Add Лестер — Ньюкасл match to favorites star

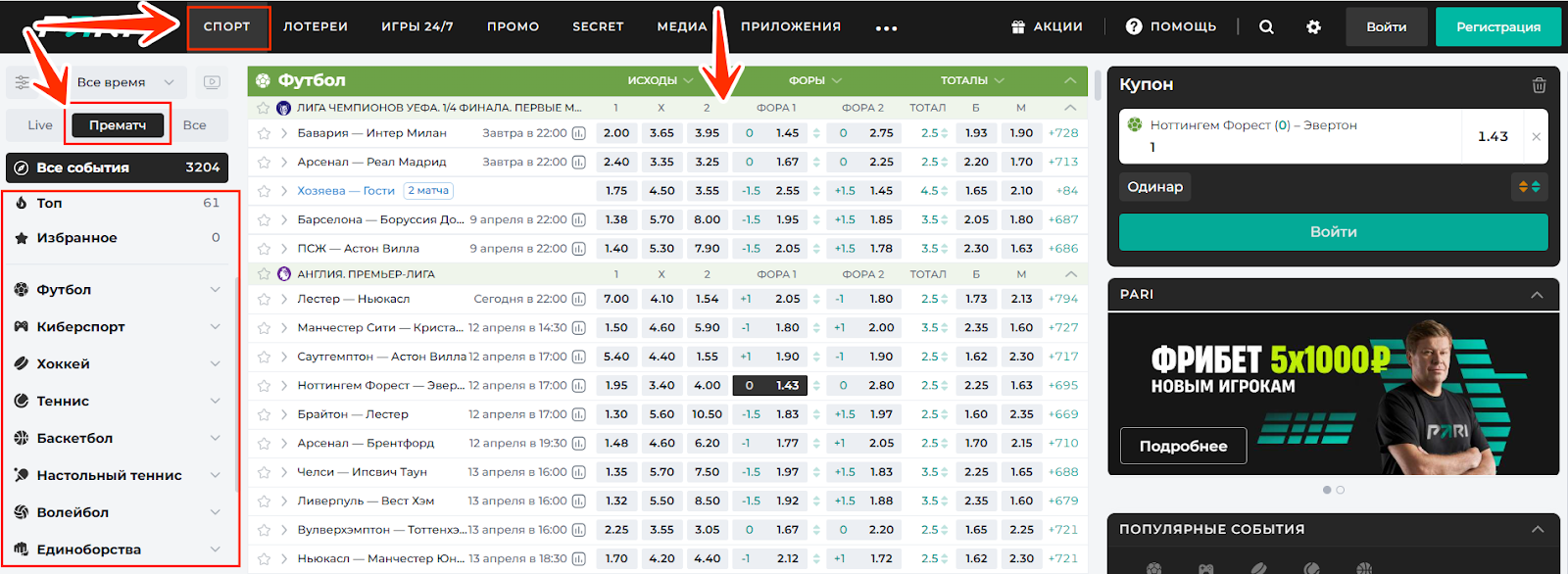264,299
